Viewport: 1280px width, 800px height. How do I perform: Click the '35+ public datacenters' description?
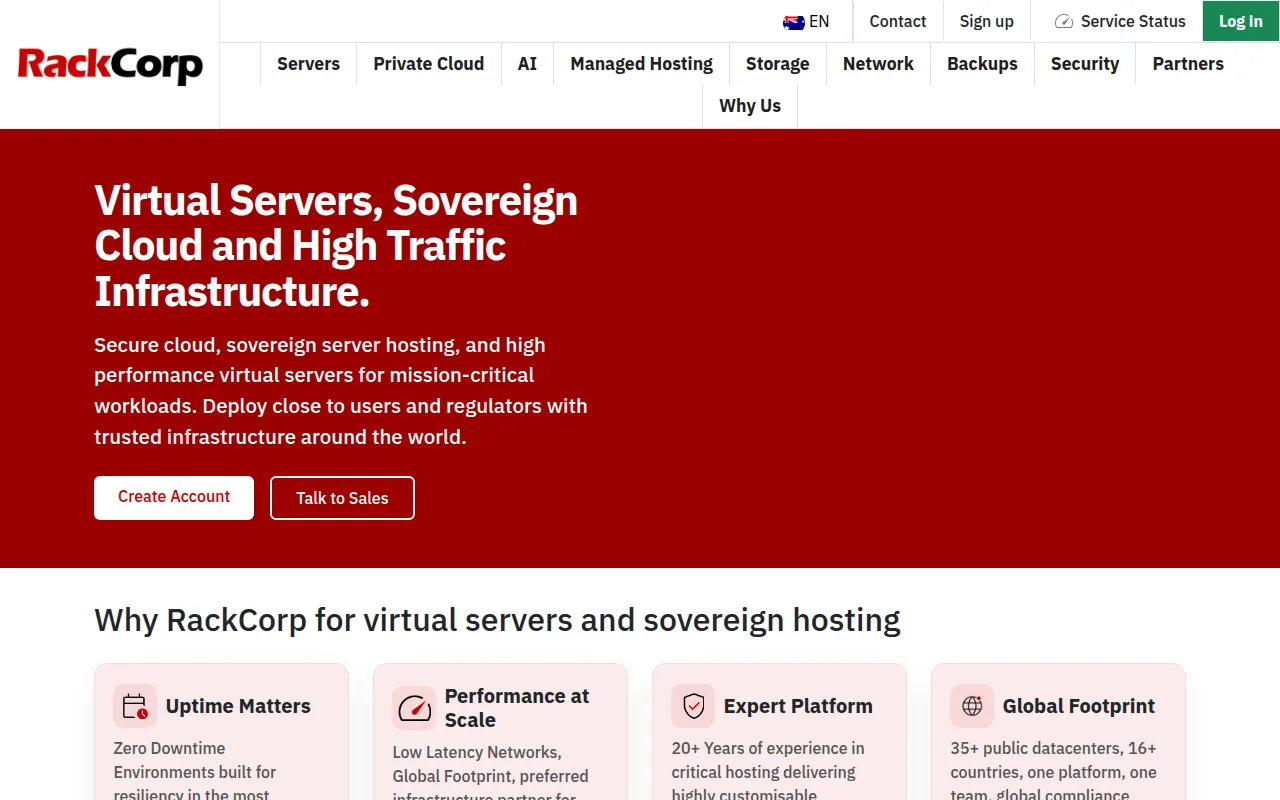click(x=1053, y=770)
